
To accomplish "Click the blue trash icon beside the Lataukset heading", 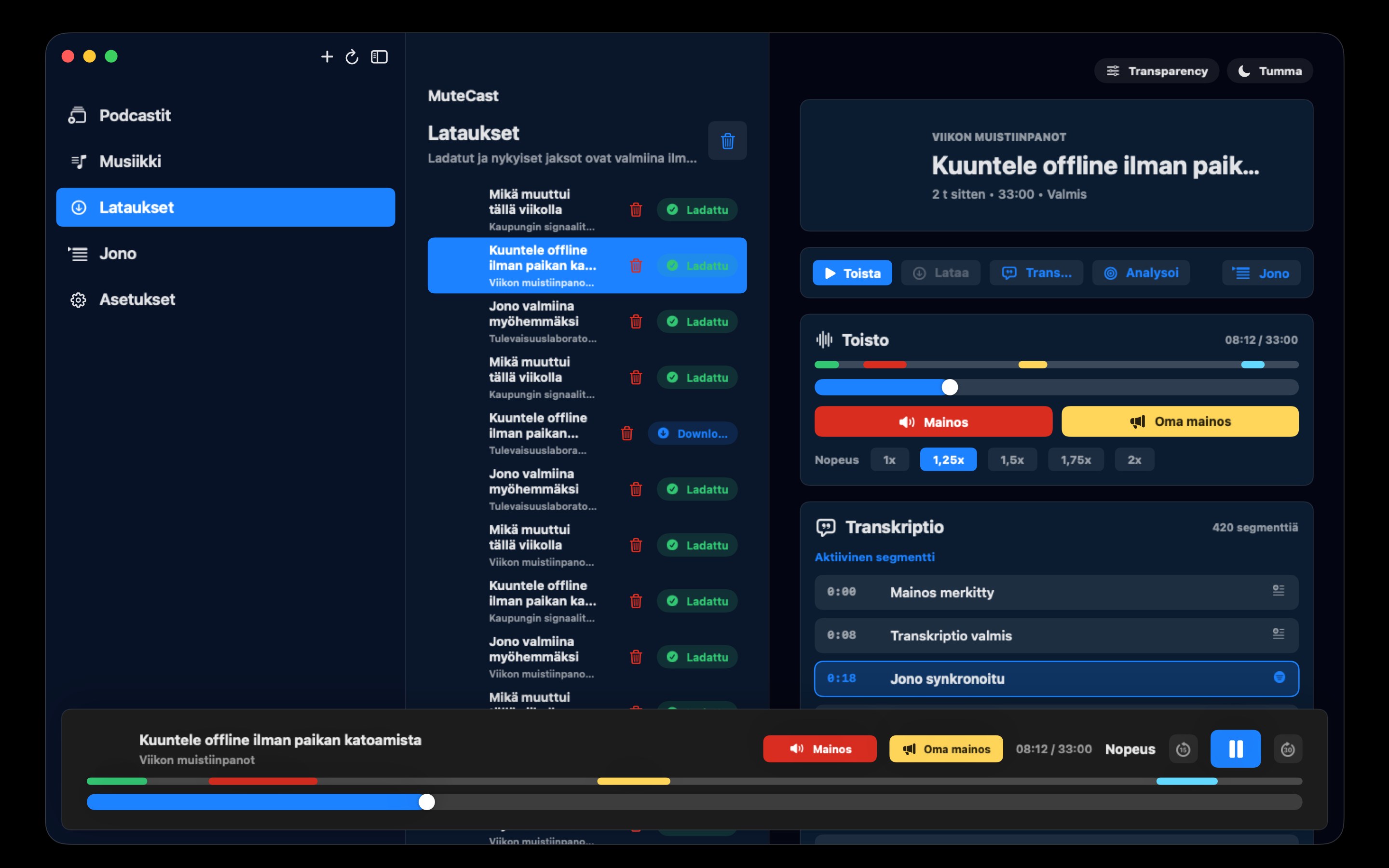I will click(x=727, y=141).
